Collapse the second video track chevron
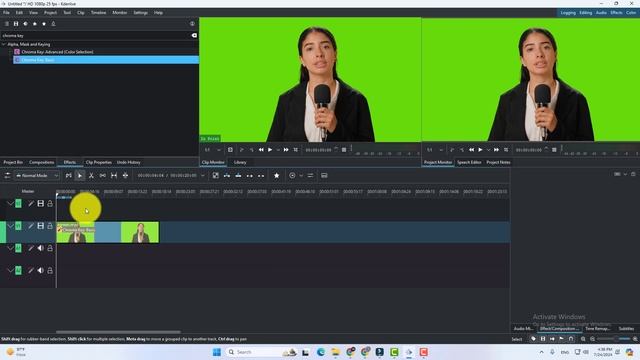This screenshot has height=360, width=640. 10,226
